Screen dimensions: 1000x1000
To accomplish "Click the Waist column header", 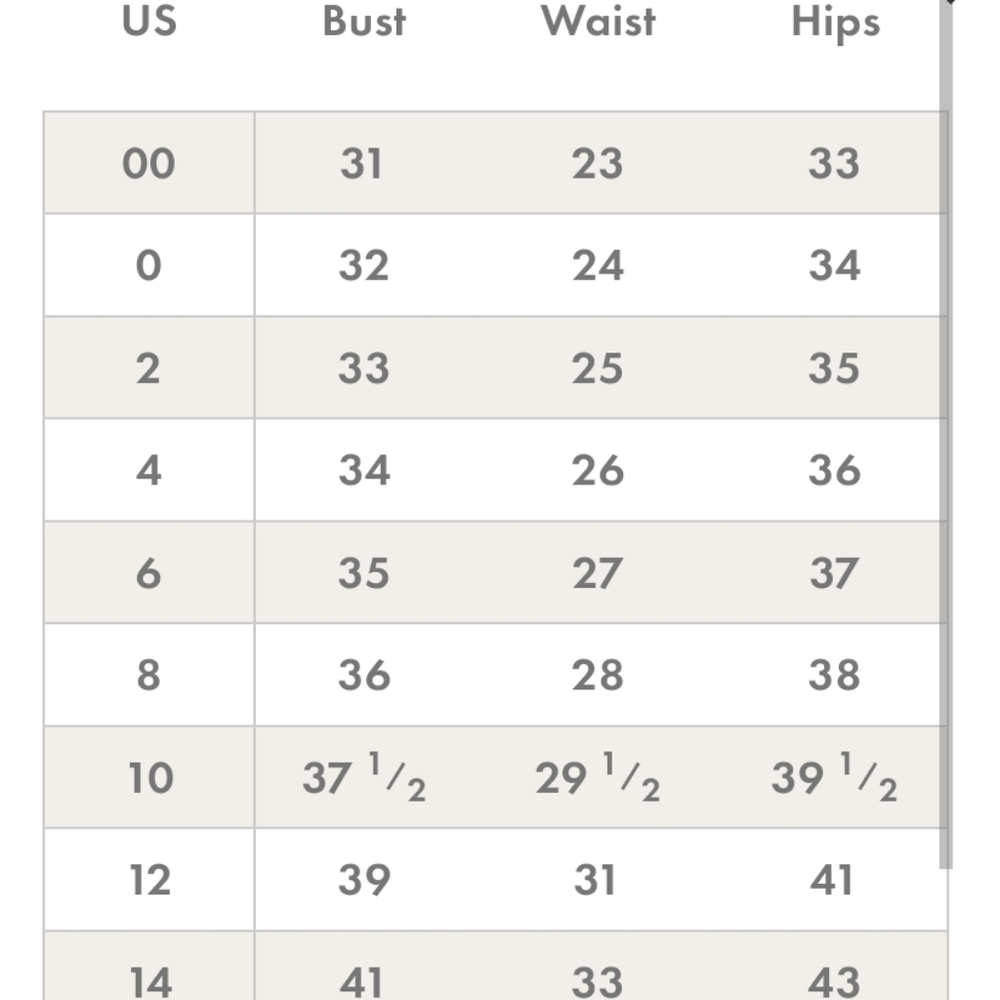I will pos(598,21).
